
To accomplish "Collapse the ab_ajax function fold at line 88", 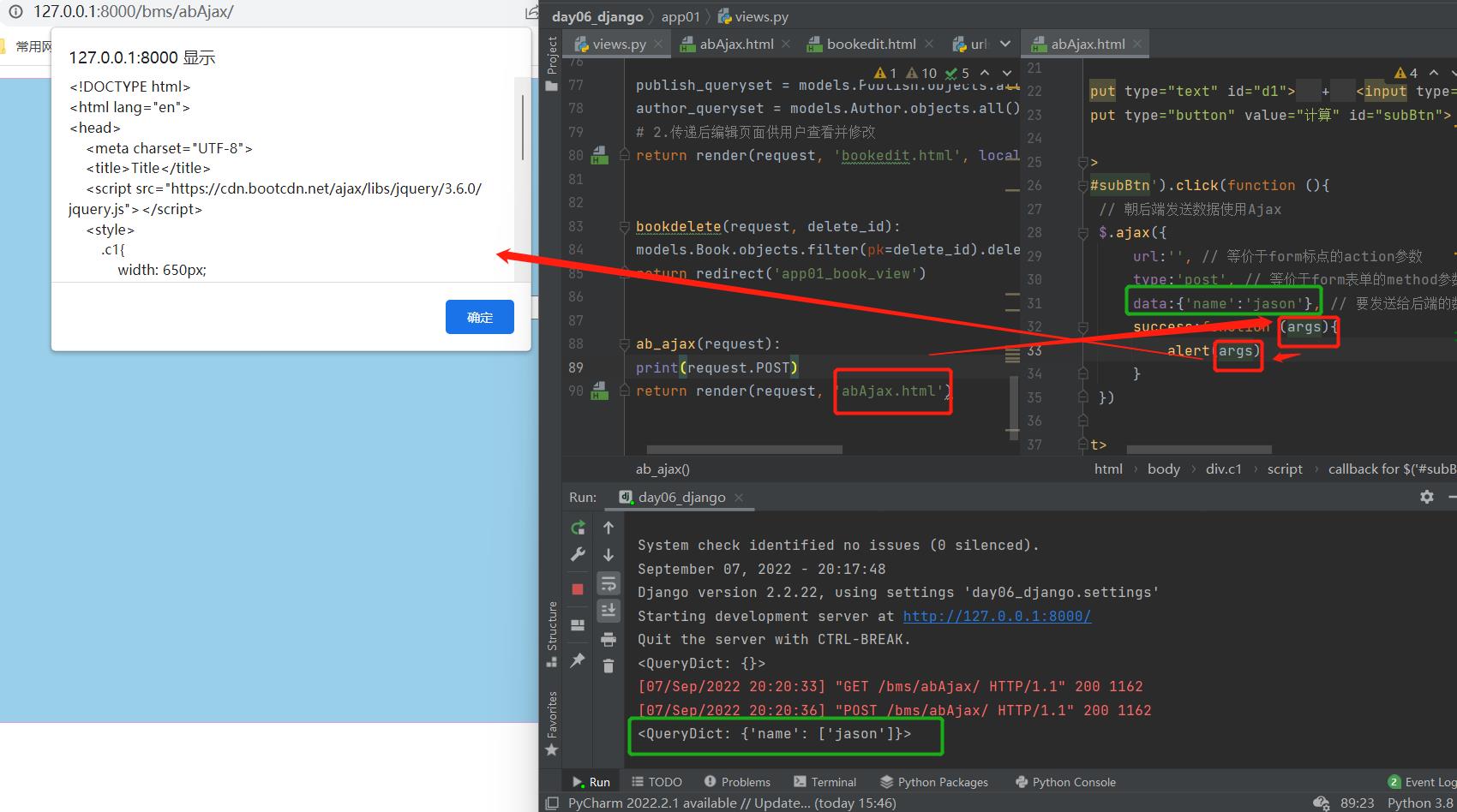I will [x=625, y=344].
